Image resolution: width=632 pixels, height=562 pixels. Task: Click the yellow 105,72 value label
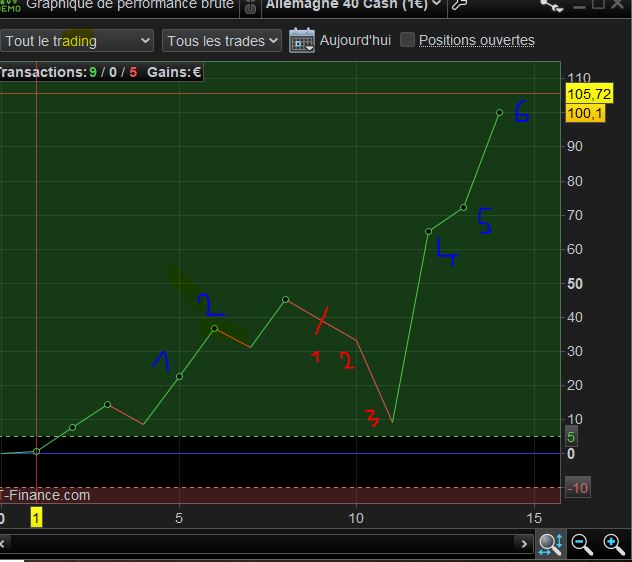[x=589, y=94]
